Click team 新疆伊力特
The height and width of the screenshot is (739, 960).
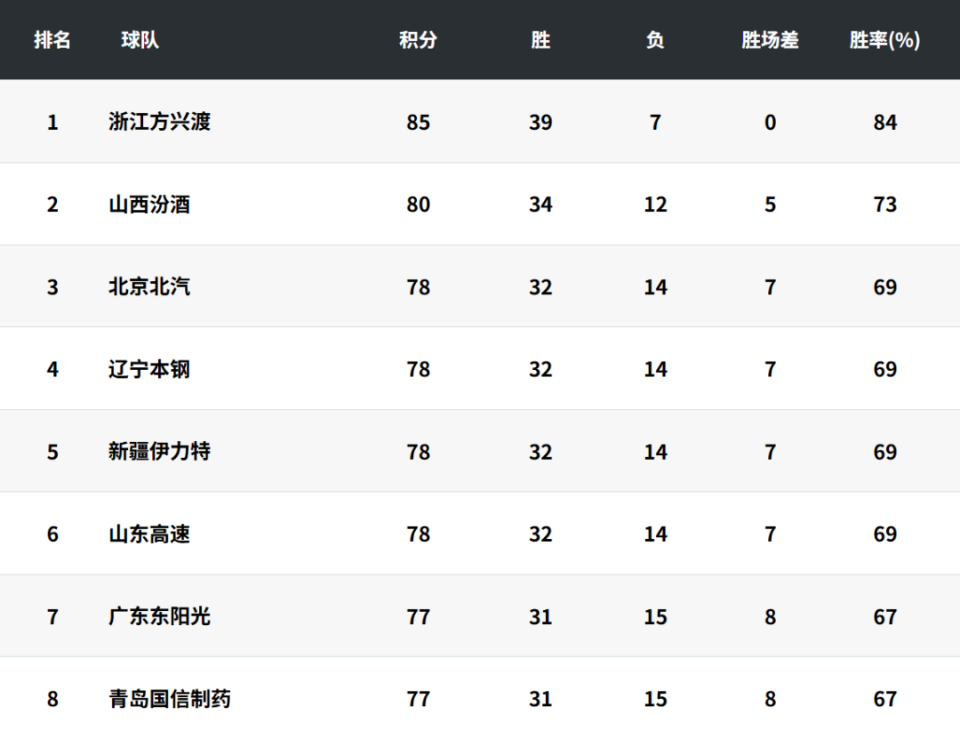coord(160,451)
